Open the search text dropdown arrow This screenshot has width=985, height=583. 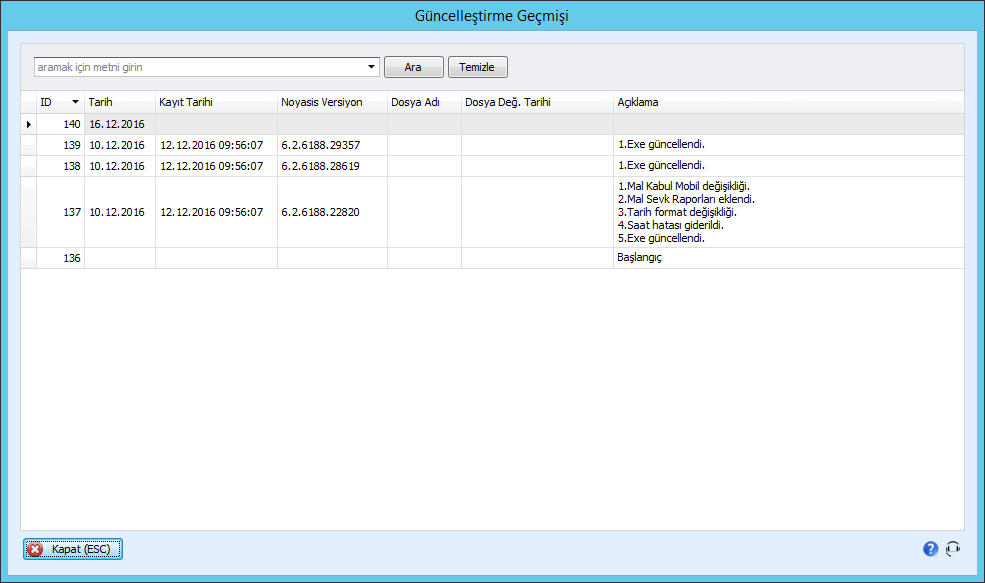(371, 67)
